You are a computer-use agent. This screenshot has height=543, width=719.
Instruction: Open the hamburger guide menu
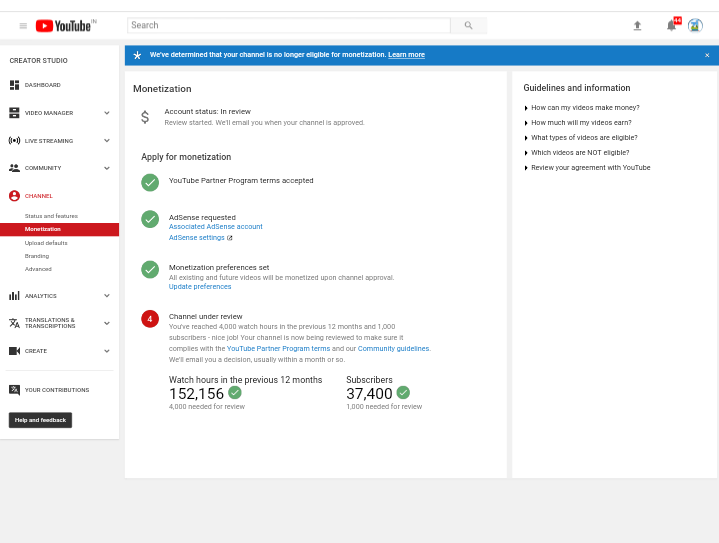pos(23,26)
